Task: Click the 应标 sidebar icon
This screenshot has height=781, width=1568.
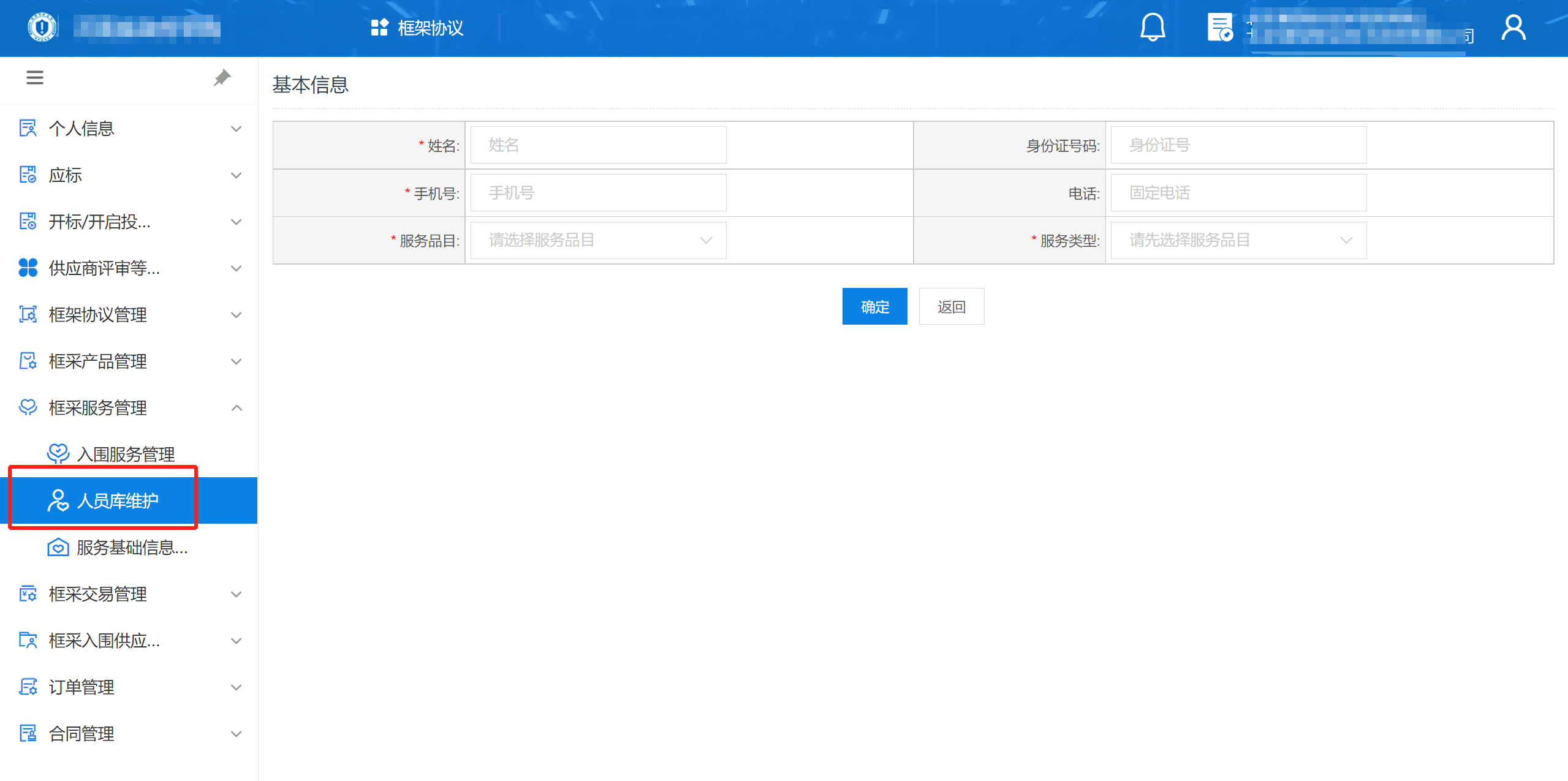Action: pos(28,175)
